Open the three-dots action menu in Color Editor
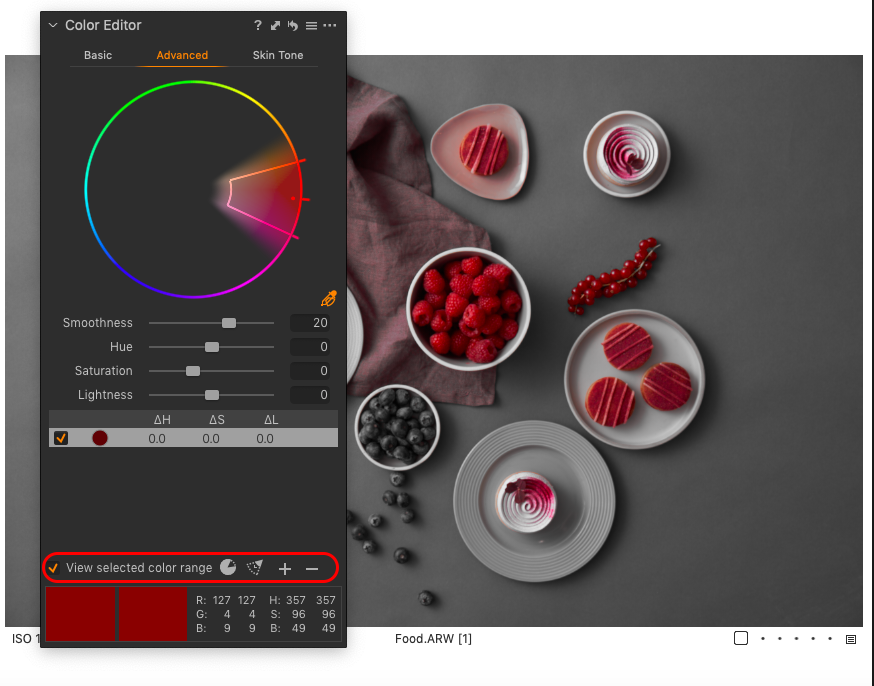 click(330, 25)
